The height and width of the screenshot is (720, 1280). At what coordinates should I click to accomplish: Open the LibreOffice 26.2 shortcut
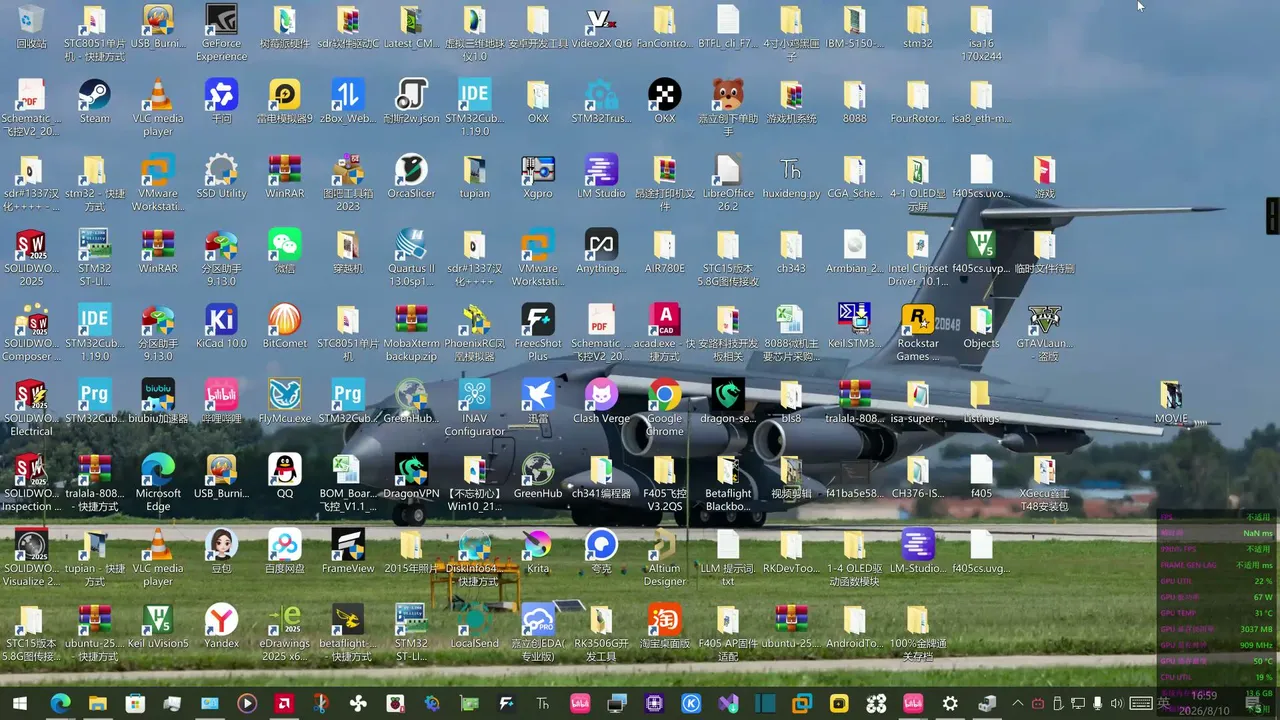coord(728,184)
